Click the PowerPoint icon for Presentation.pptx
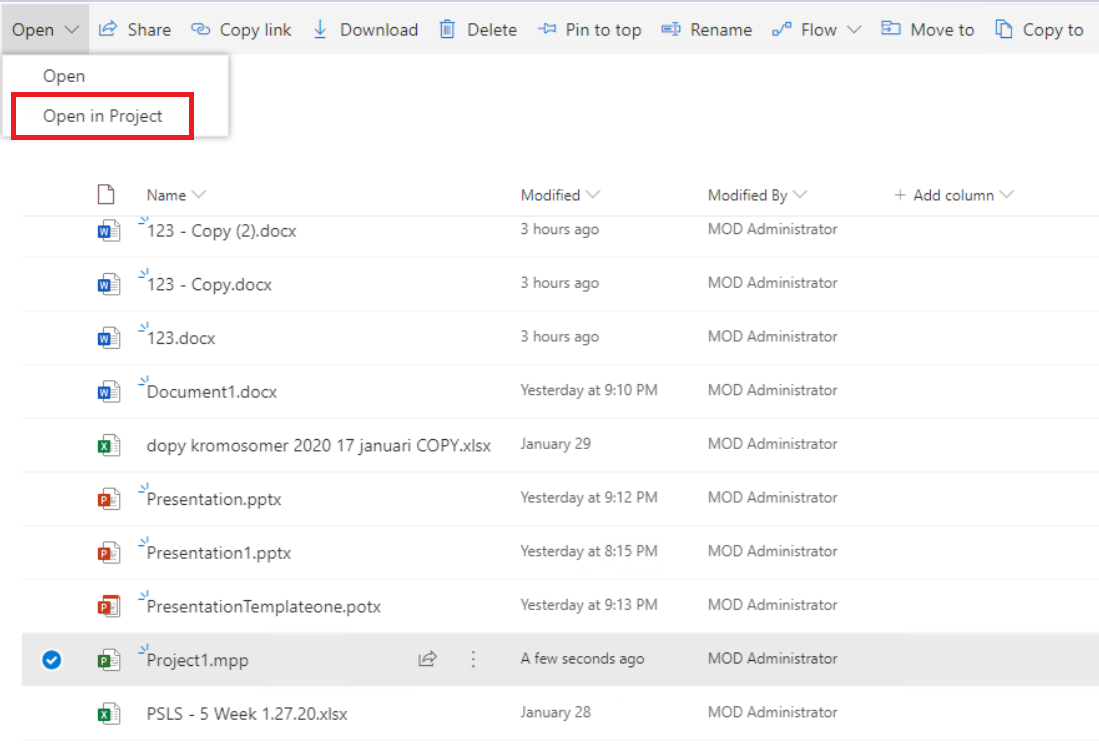Screen dimensions: 1099x750 coord(109,498)
